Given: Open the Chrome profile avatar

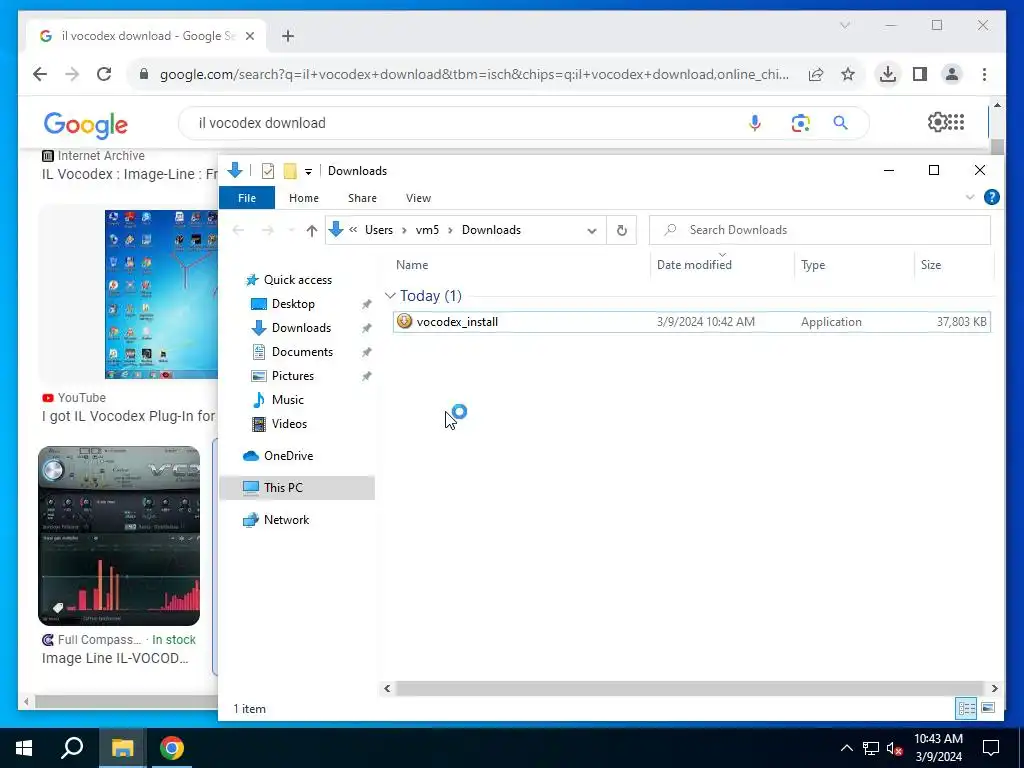Looking at the screenshot, I should pyautogui.click(x=952, y=74).
